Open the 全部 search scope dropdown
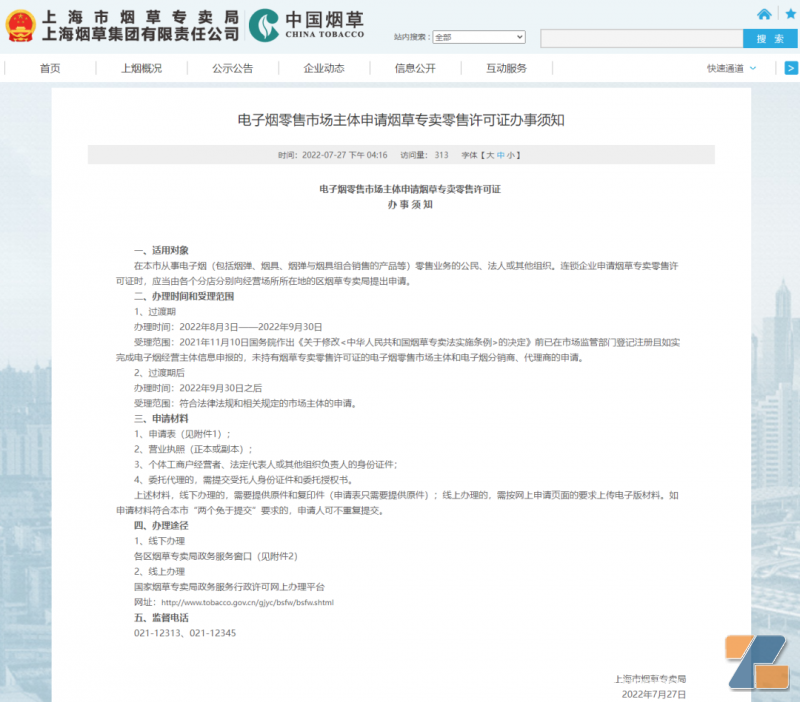800x702 pixels. [479, 36]
